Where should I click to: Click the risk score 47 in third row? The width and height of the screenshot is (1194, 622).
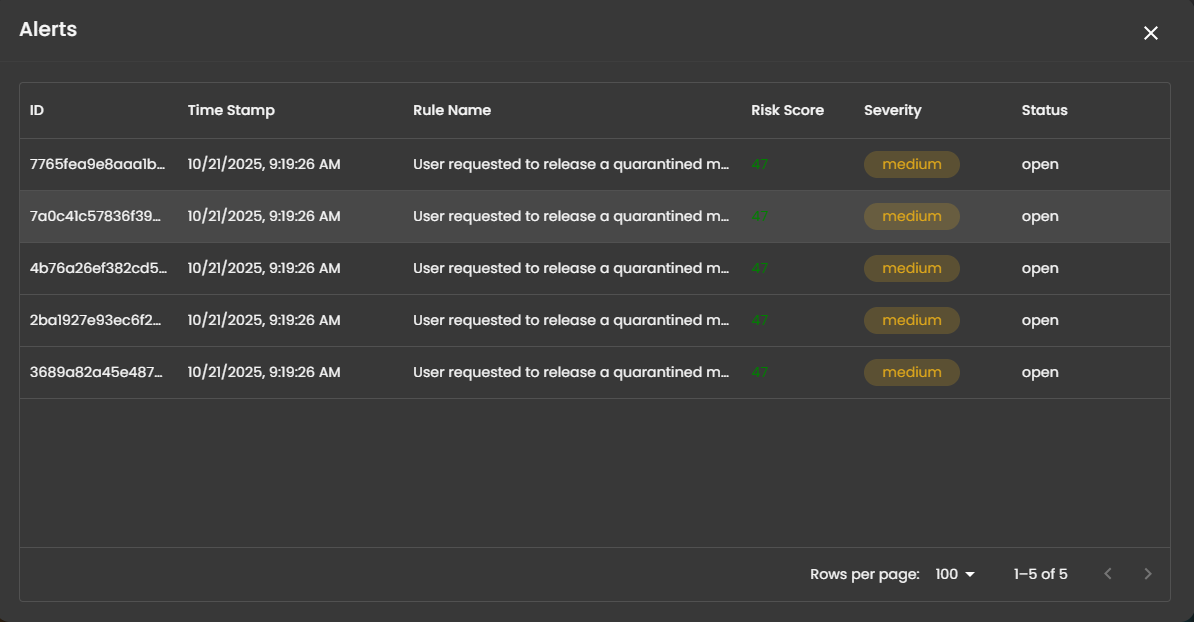[x=760, y=268]
